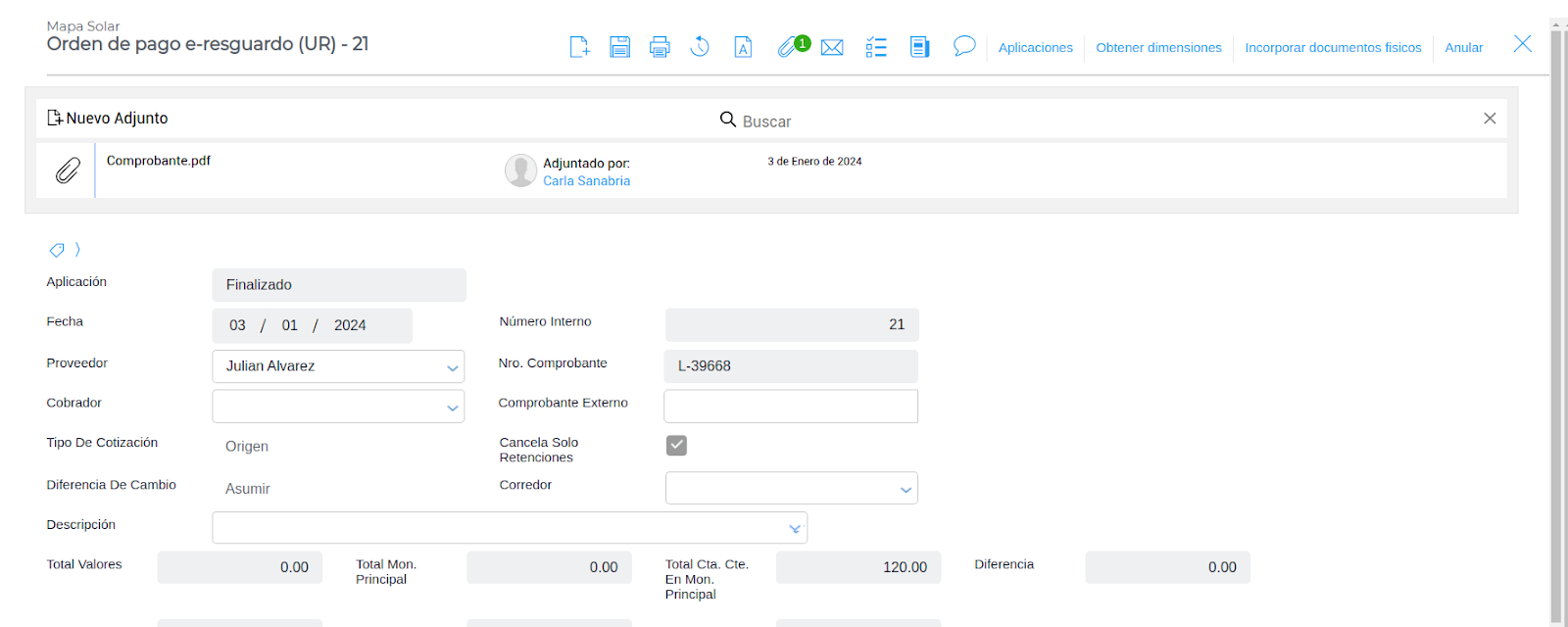Click the Comprobante Externo input field
Screen dimensions: 1568x627
coord(790,407)
